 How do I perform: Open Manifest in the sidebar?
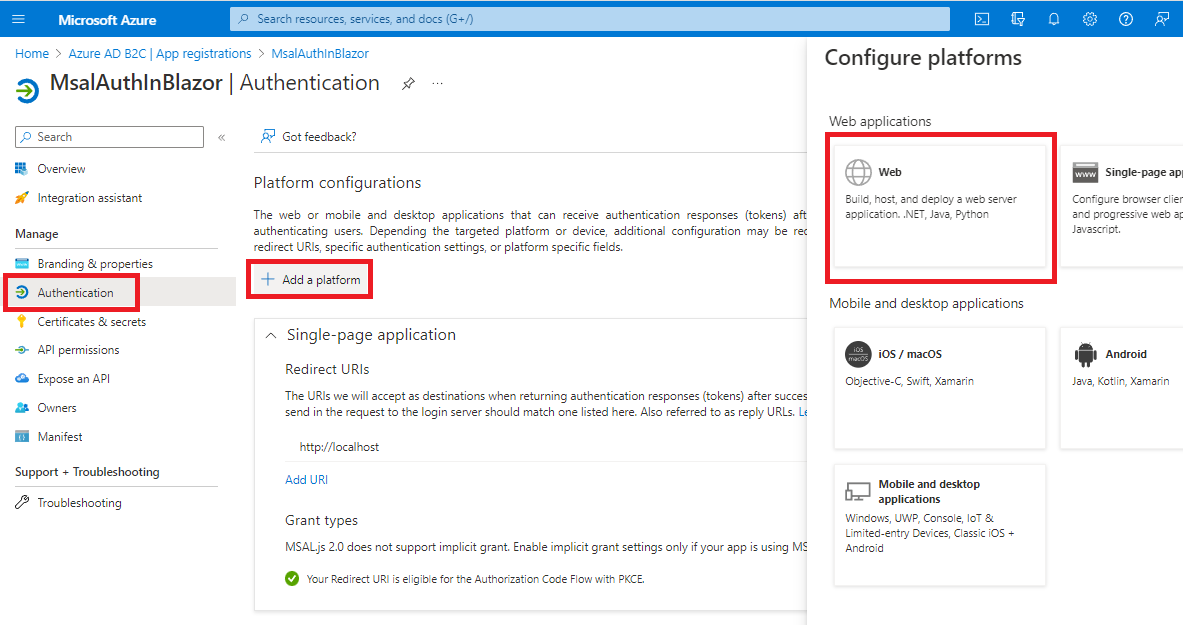[x=60, y=437]
